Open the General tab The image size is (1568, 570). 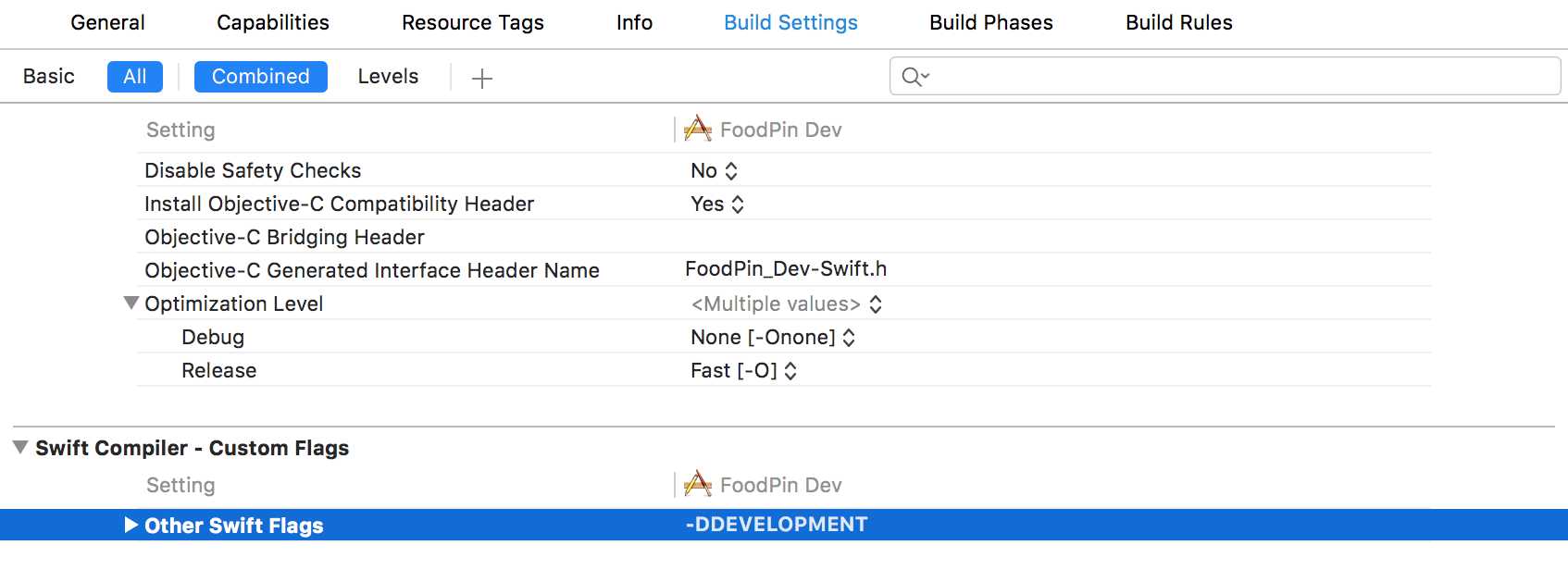[107, 22]
